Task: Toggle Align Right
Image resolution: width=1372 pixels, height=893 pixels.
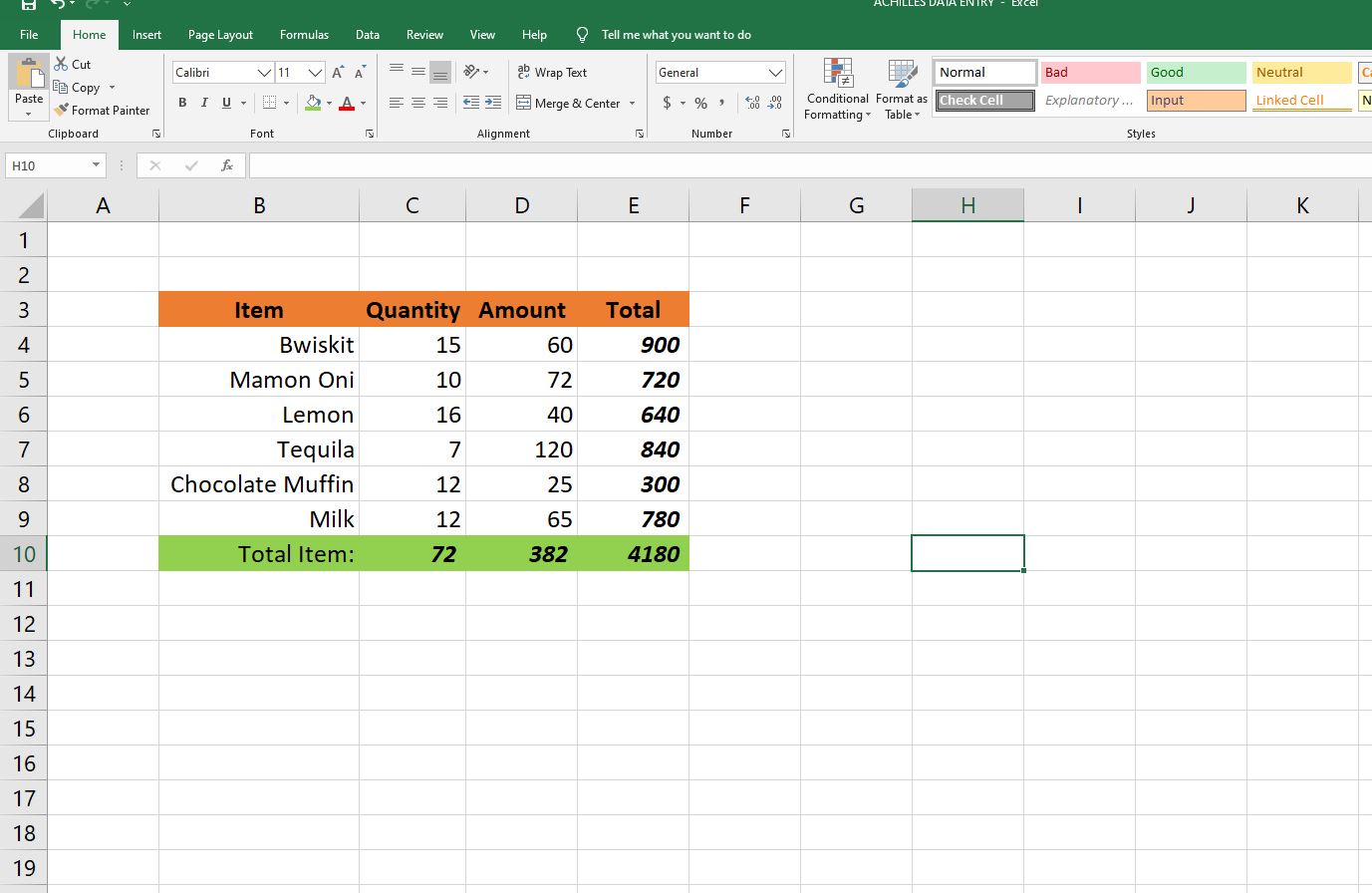Action: pos(440,103)
